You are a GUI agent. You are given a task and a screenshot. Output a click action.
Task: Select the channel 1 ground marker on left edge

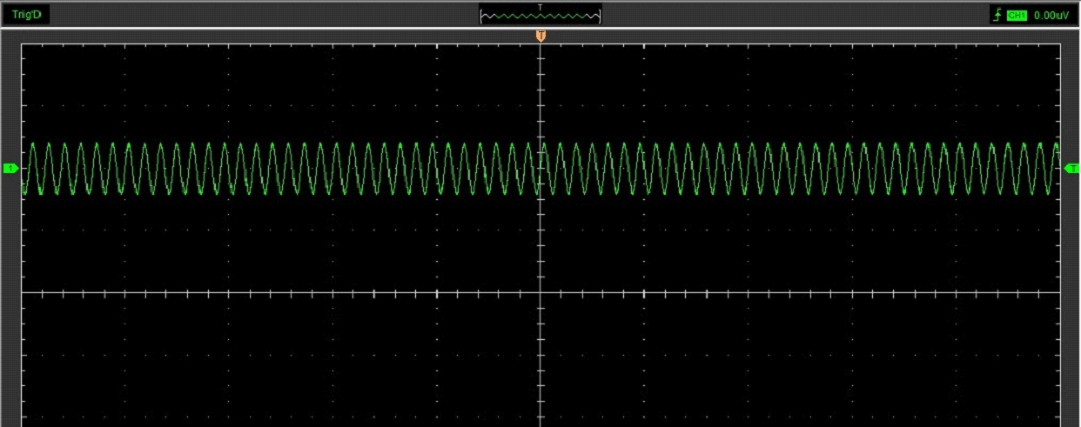(x=11, y=167)
